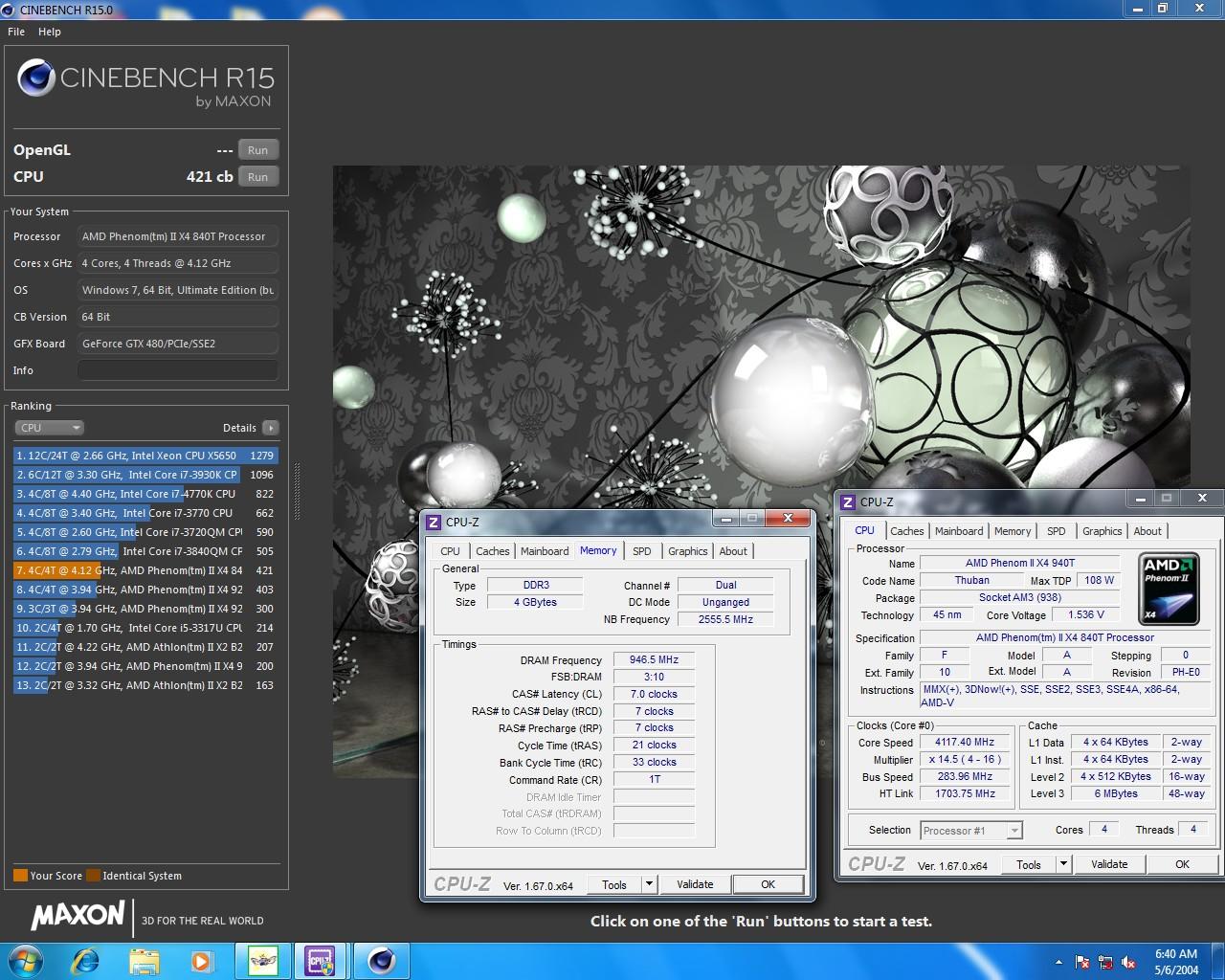The image size is (1225, 980).
Task: Click OK in right CPU-Z window
Action: (x=1182, y=864)
